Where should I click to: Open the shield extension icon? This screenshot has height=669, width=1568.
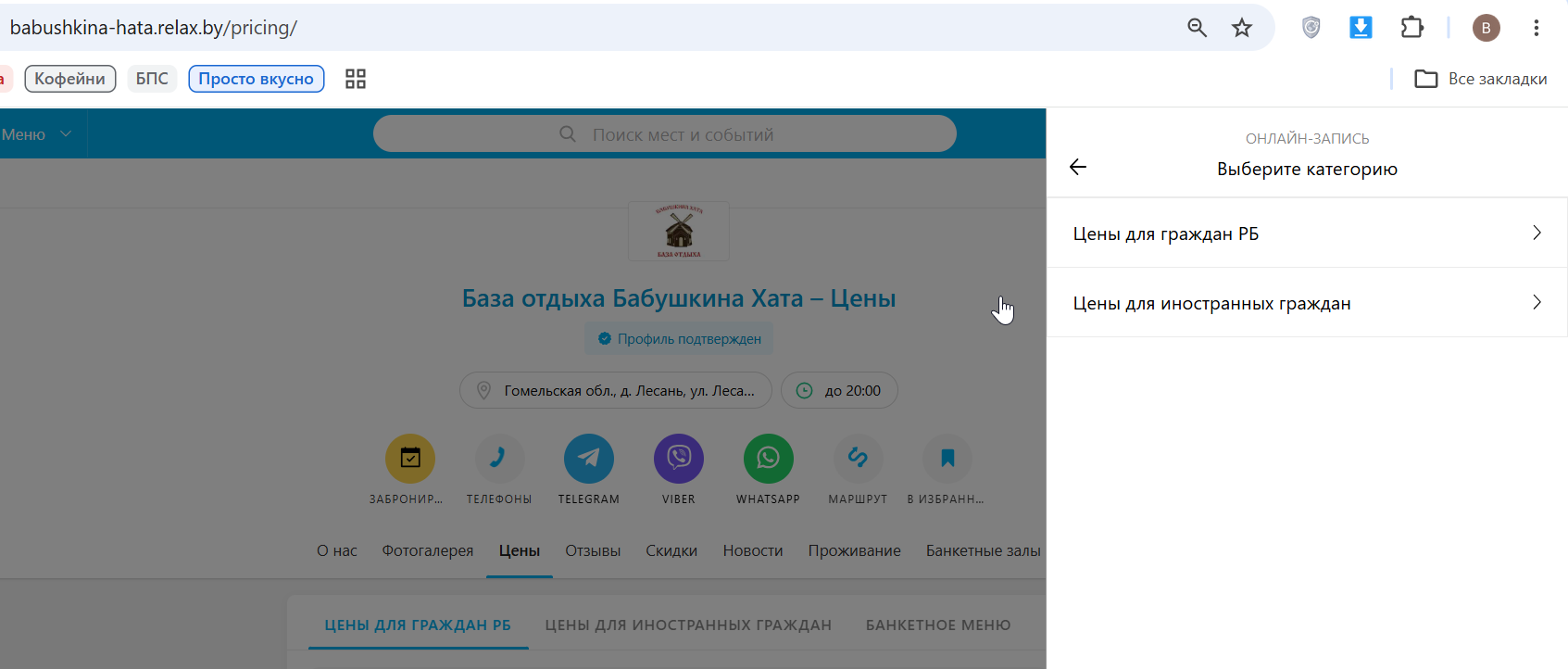point(1311,28)
